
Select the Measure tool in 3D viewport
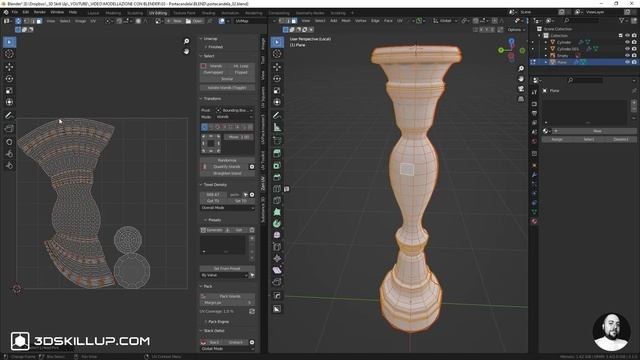click(x=277, y=128)
